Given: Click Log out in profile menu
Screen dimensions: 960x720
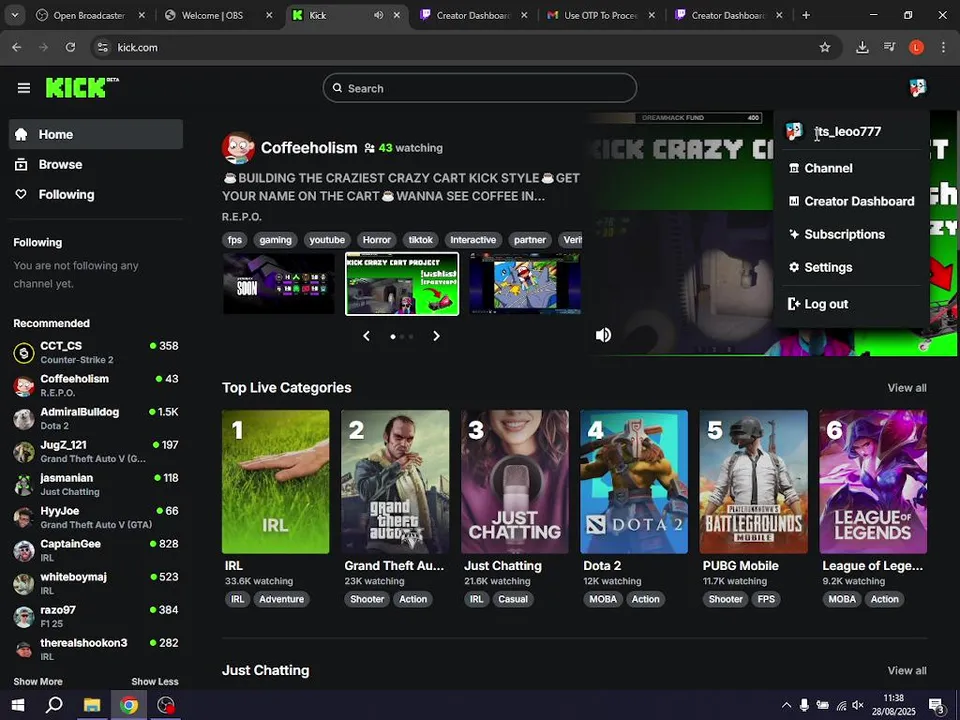Looking at the screenshot, I should [852, 304].
